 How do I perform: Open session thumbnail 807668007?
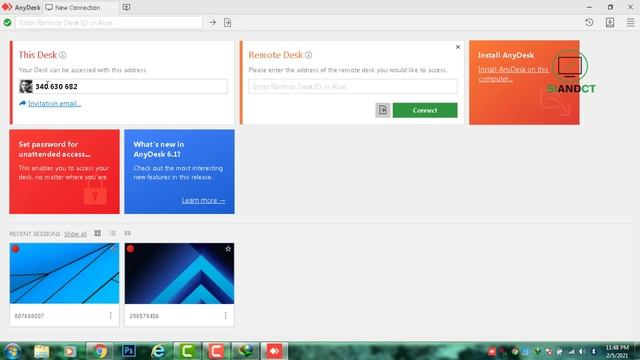pyautogui.click(x=64, y=273)
